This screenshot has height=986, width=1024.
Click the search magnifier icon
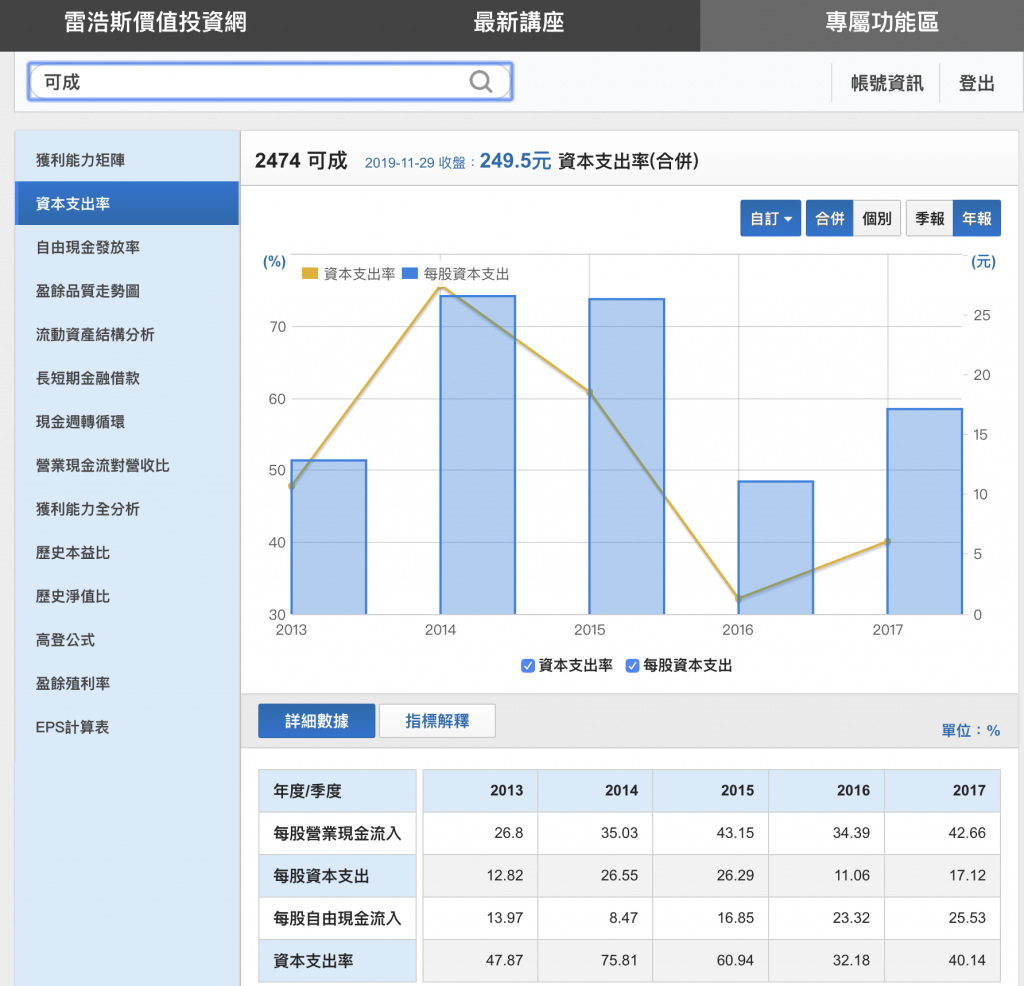coord(481,82)
